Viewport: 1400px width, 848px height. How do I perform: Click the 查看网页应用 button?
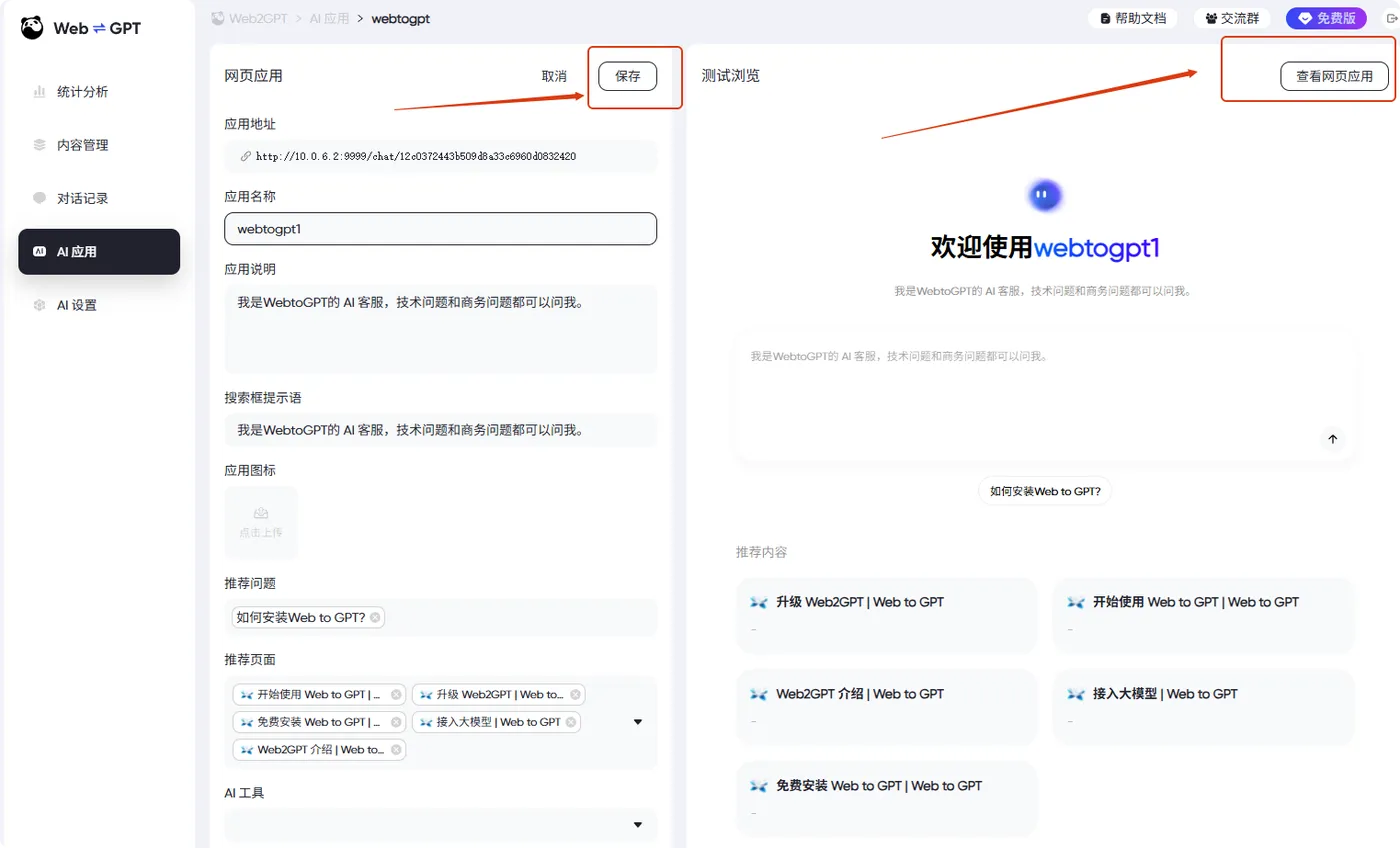(1335, 76)
